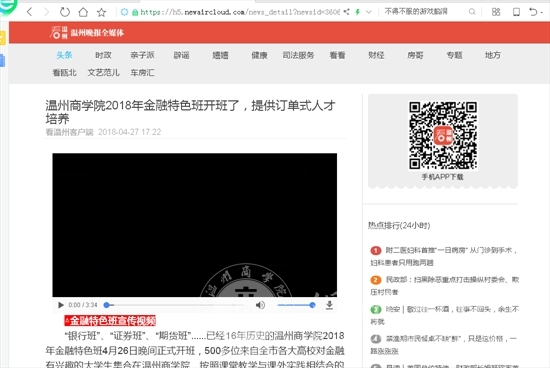Go to browser home page icon
Viewport: 550px width, 368px height.
(83, 12)
